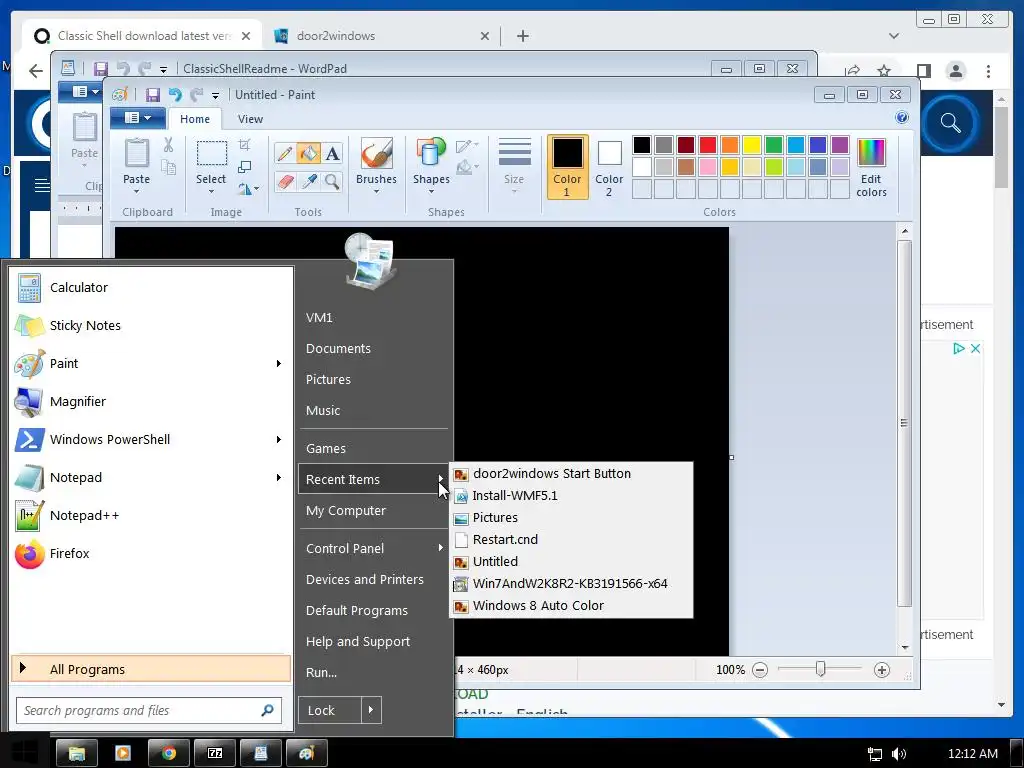Image resolution: width=1024 pixels, height=768 pixels.
Task: Select the Eraser tool in Paint
Action: pos(285,181)
